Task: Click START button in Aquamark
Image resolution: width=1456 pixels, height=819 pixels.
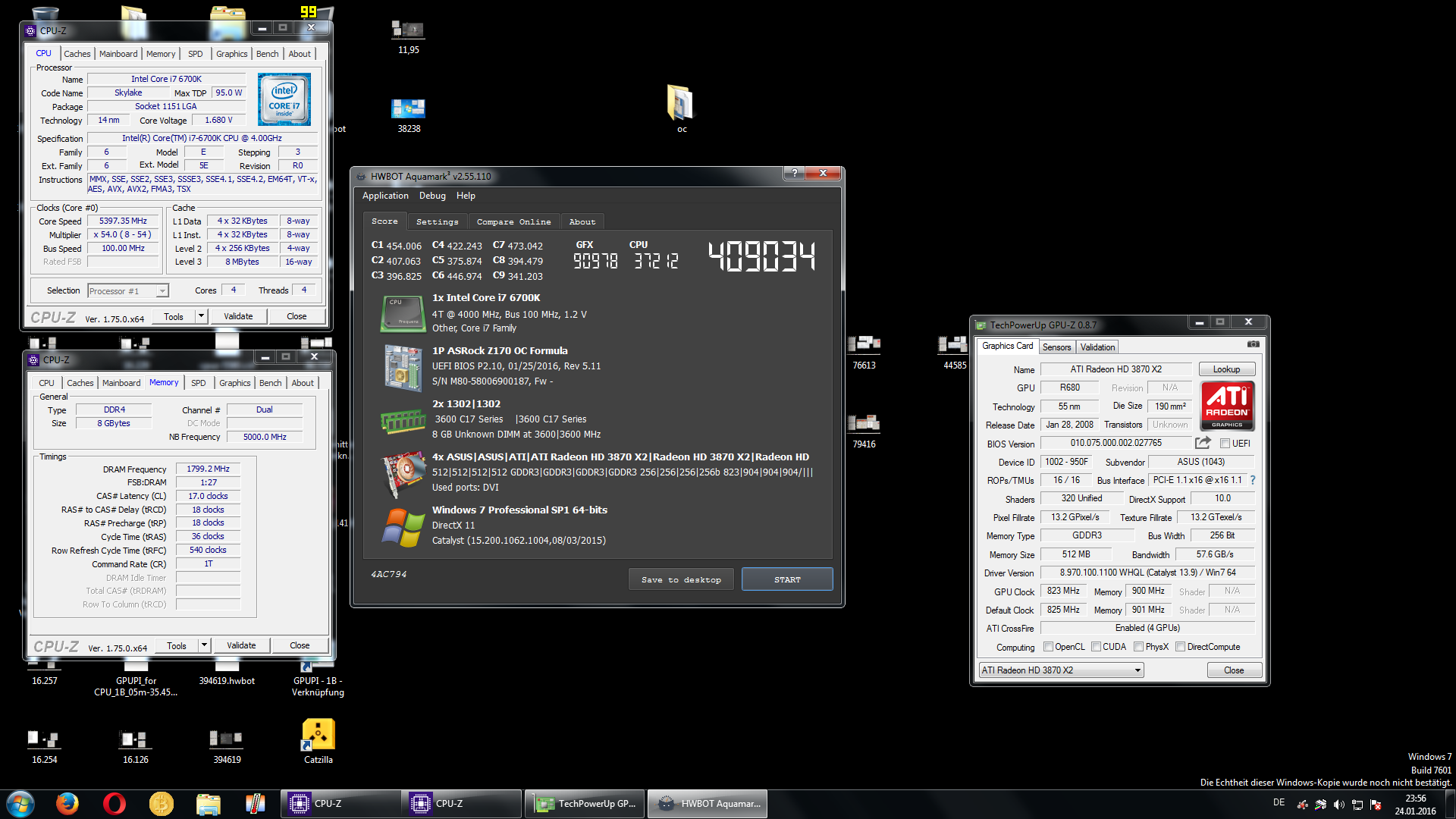Action: (787, 579)
